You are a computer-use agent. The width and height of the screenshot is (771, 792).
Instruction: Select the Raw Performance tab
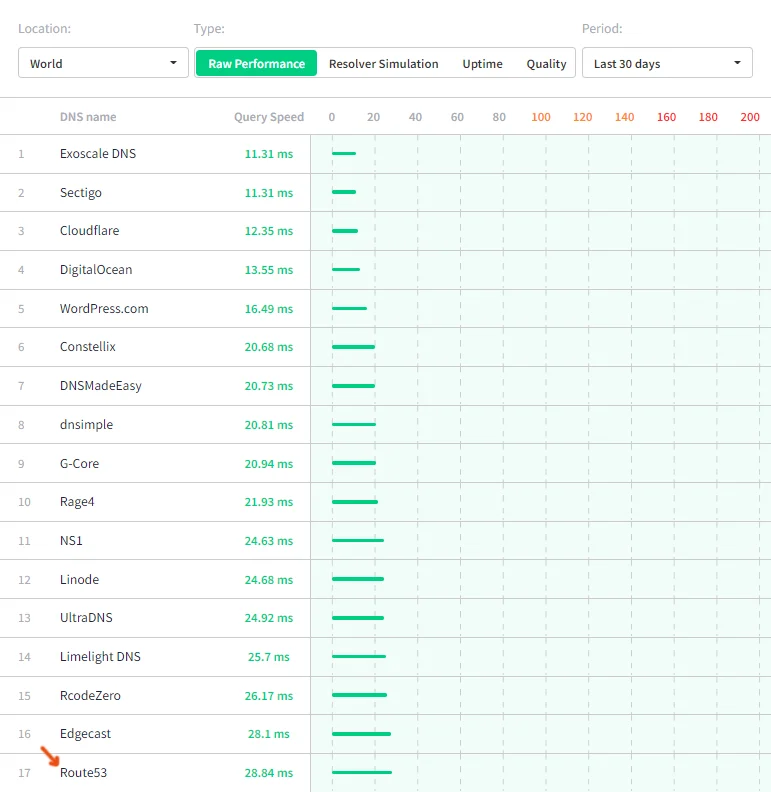click(x=256, y=64)
